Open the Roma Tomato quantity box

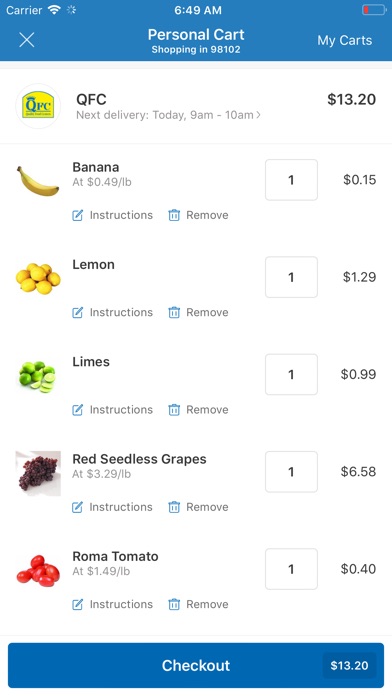point(291,569)
